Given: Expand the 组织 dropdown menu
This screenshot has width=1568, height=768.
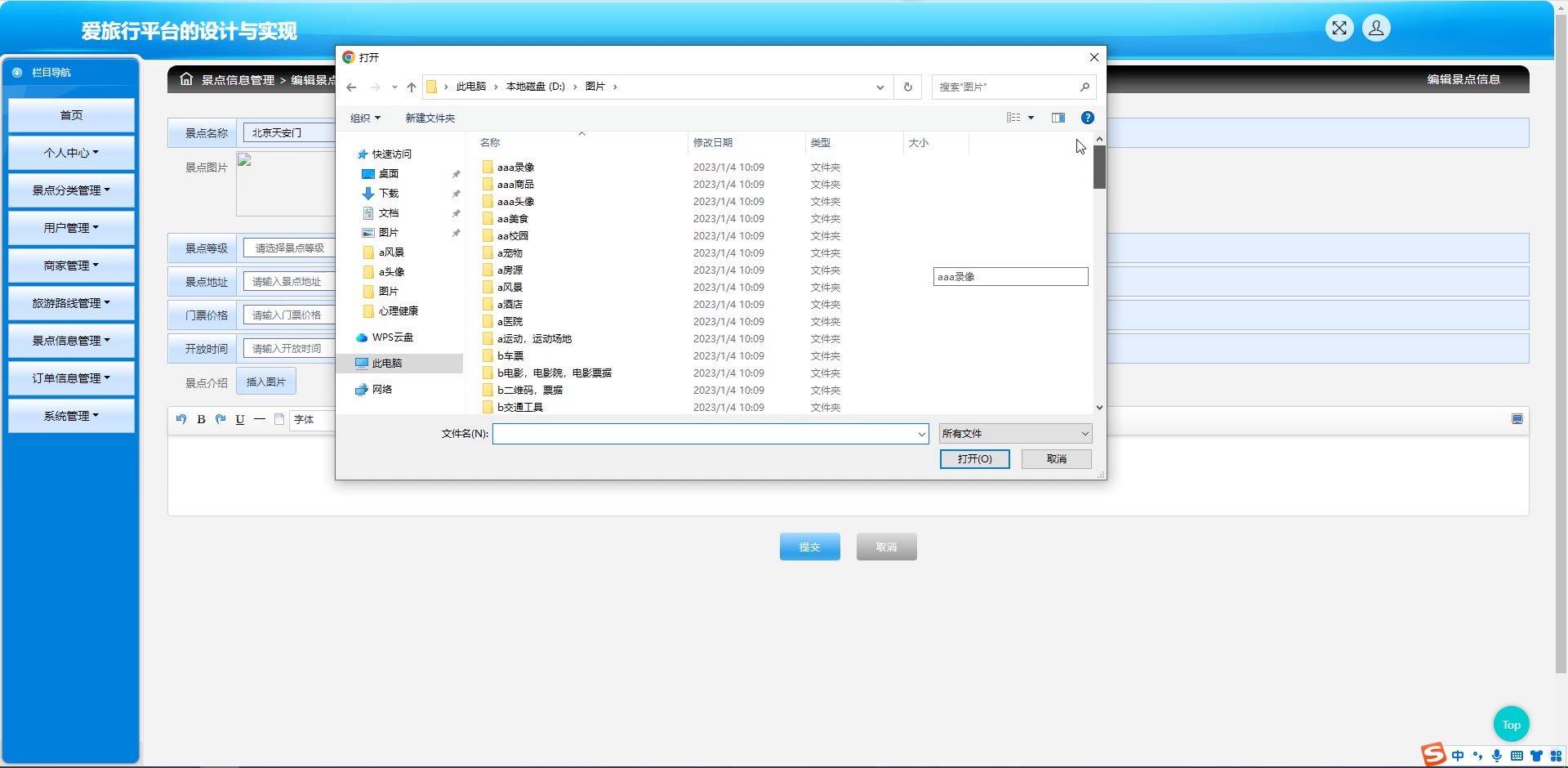Looking at the screenshot, I should [365, 118].
